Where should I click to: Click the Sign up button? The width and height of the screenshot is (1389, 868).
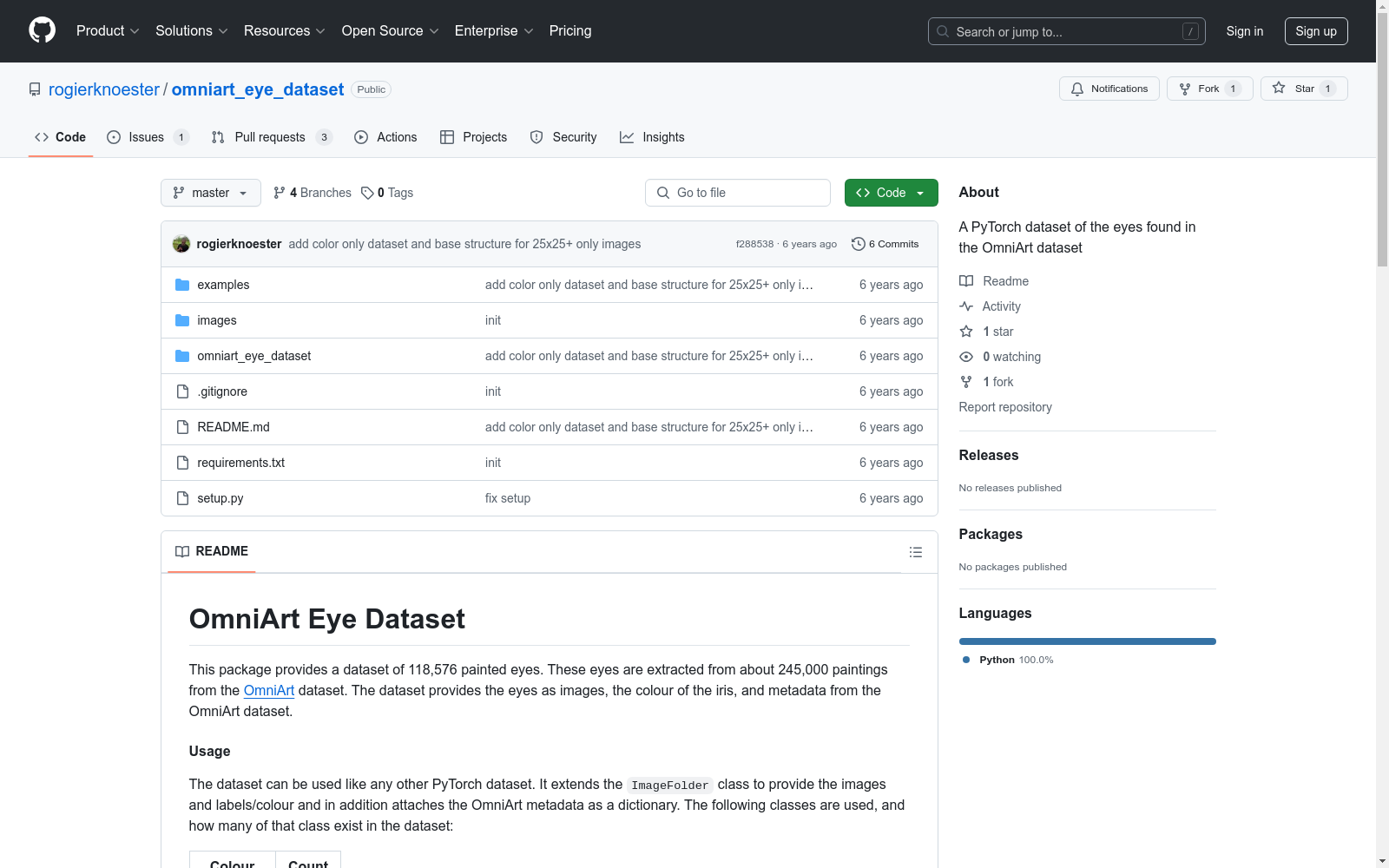1316,31
